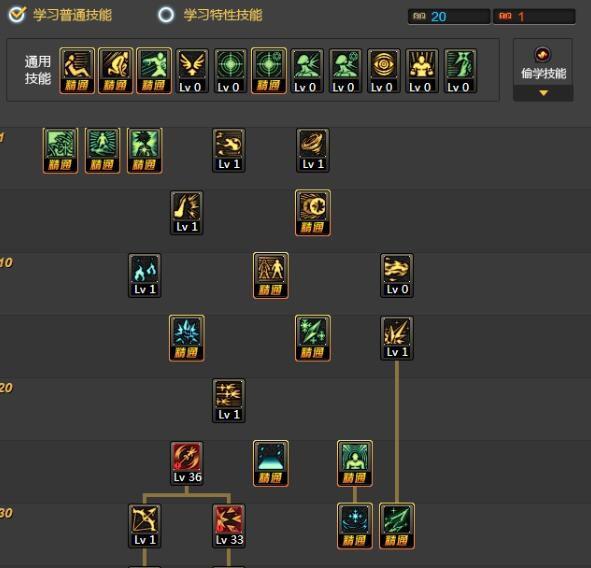Toggle the 学习普通技能 checkbox
The width and height of the screenshot is (591, 568).
(17, 15)
